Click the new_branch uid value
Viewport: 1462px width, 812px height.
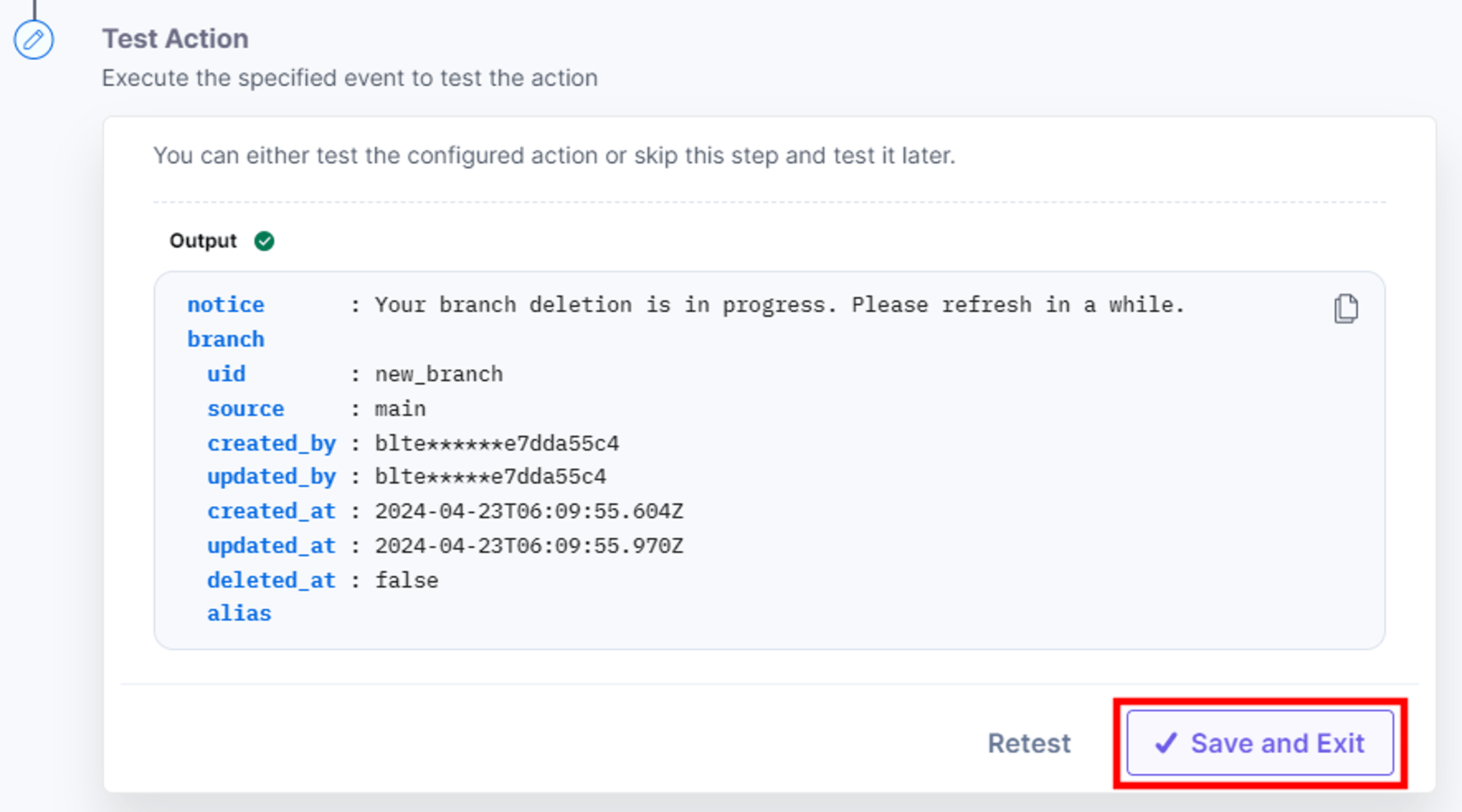[x=439, y=374]
